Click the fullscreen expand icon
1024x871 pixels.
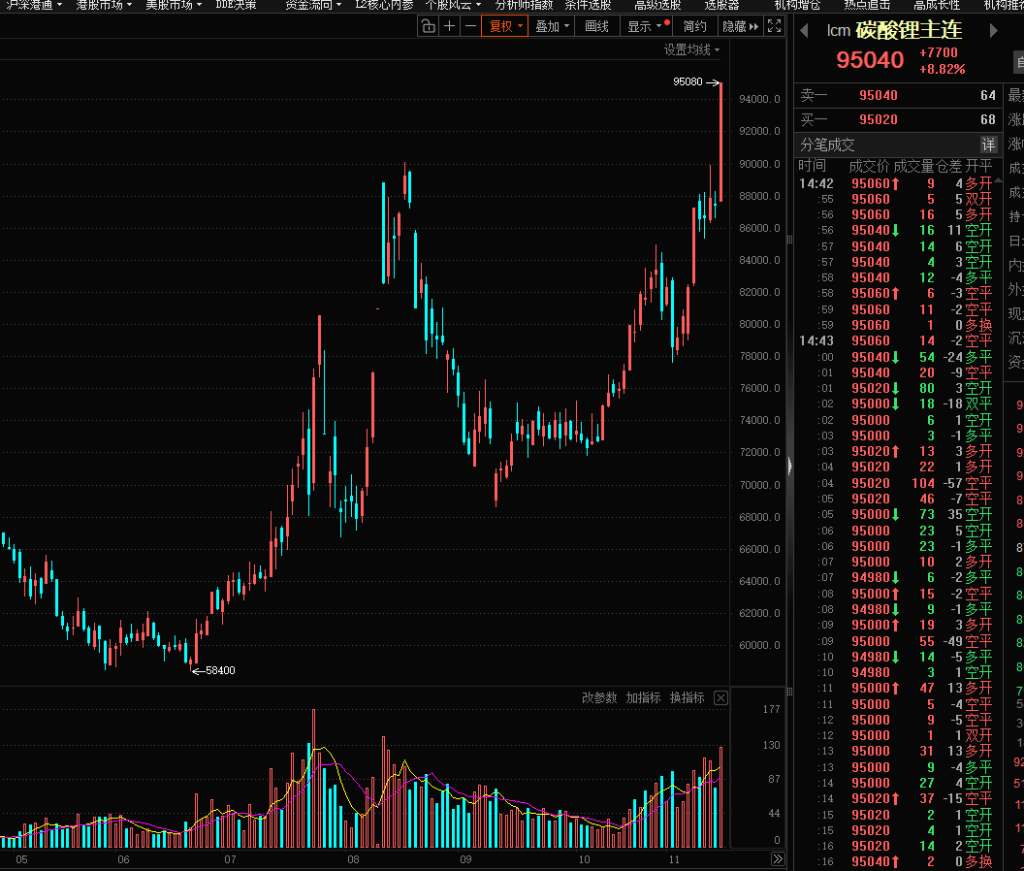(x=774, y=27)
